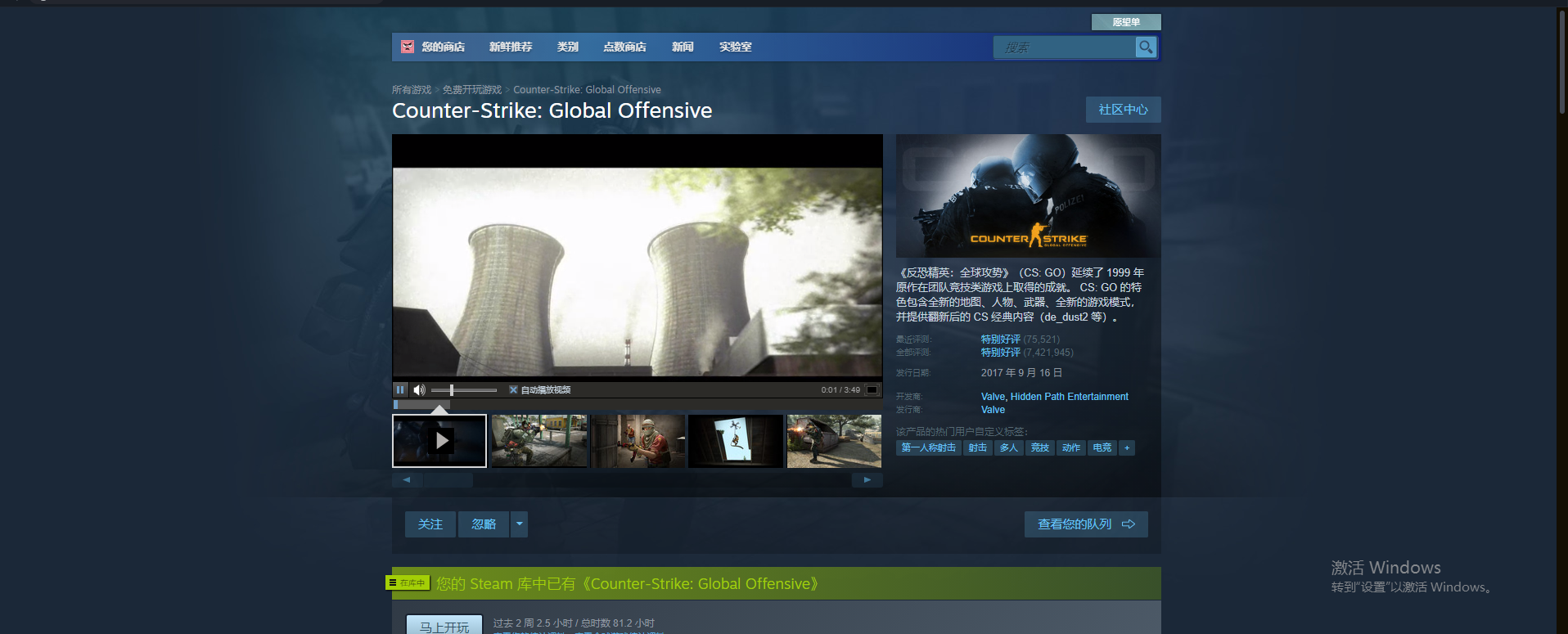
Task: Go to 免费开玩游戏 breadcrumb
Action: pyautogui.click(x=472, y=90)
